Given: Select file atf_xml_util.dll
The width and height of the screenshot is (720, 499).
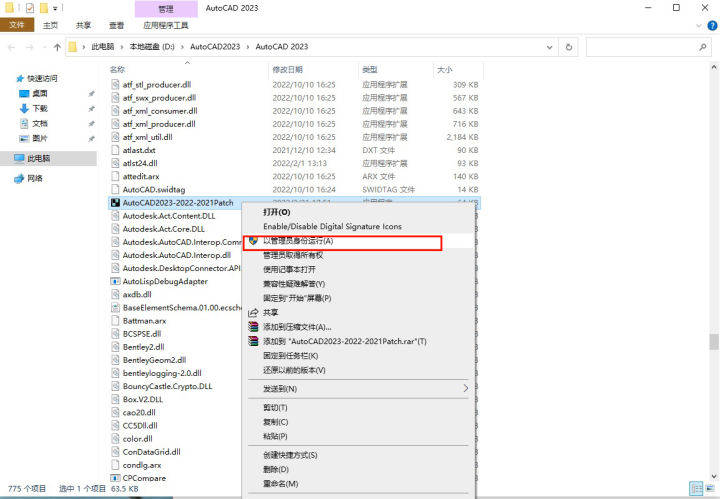Looking at the screenshot, I should point(147,137).
